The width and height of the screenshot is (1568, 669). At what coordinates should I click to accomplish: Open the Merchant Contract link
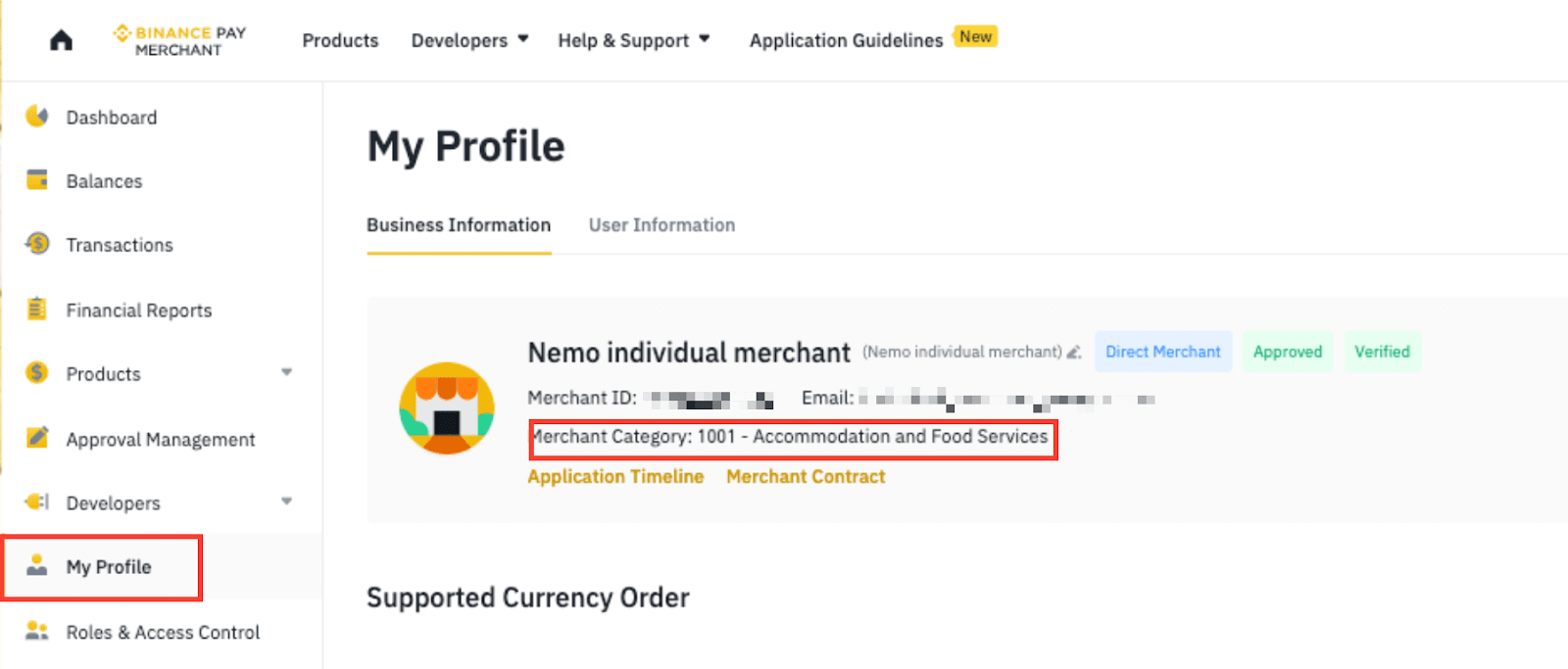[x=806, y=477]
